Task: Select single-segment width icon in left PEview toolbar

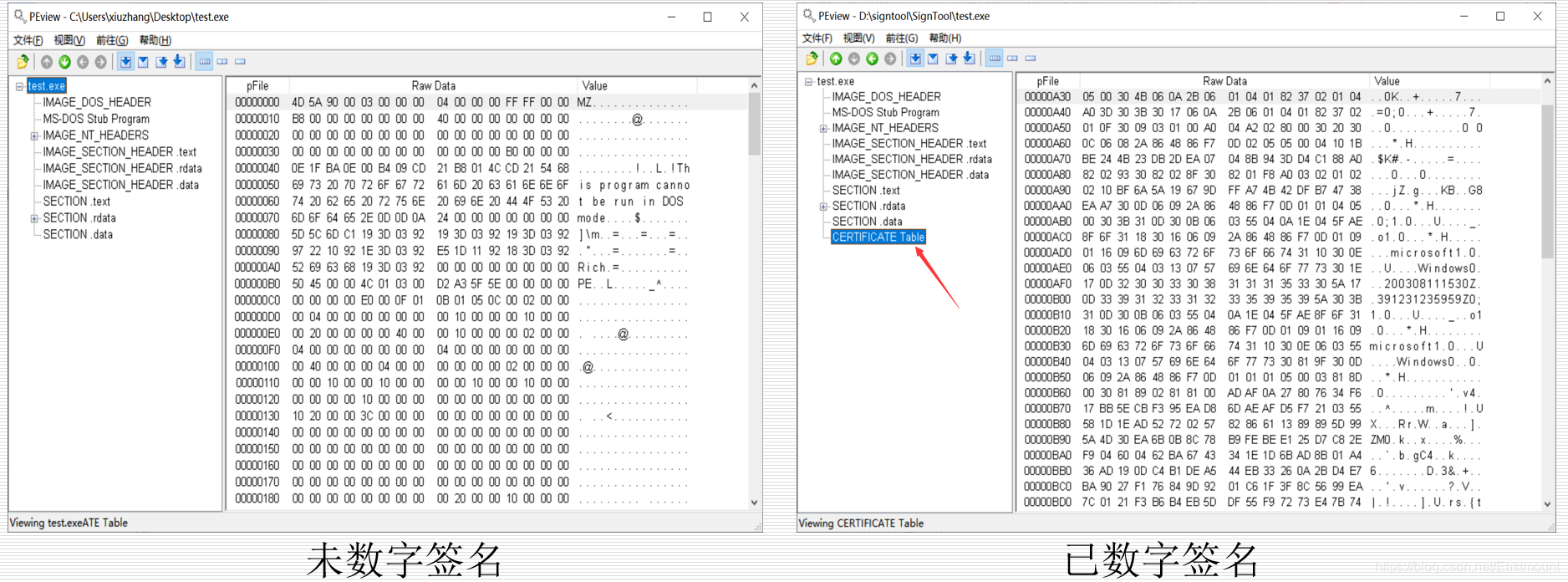Action: [241, 62]
